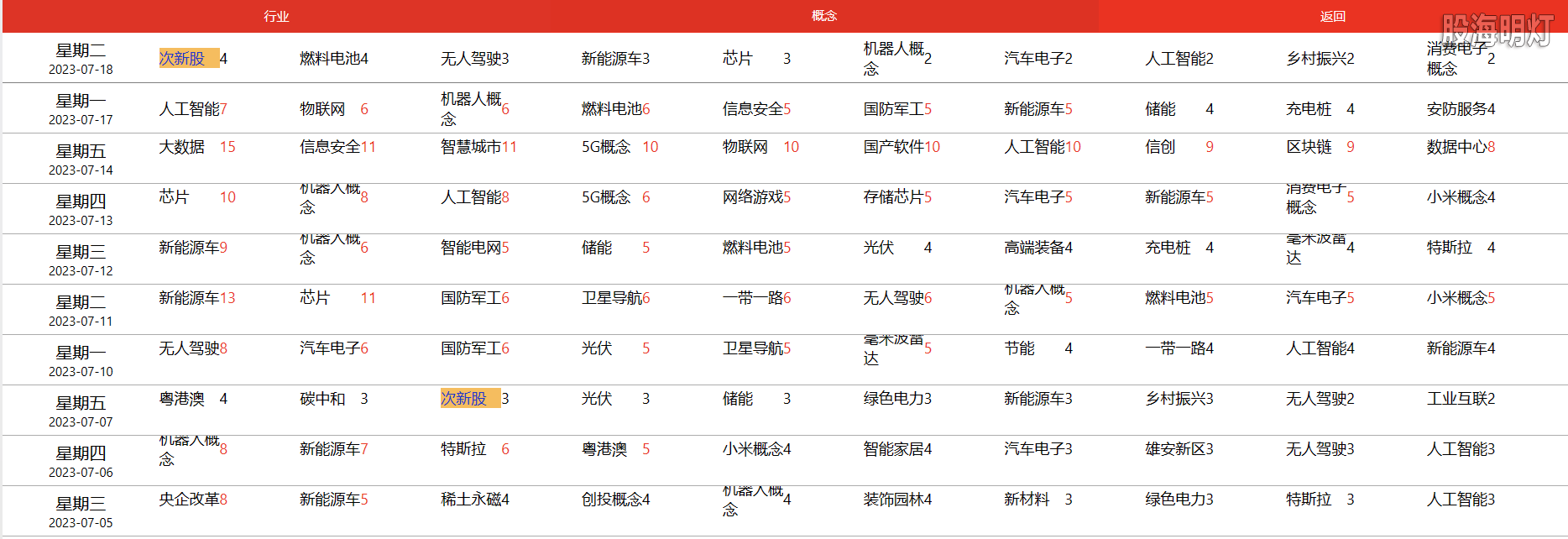Viewport: 1568px width, 539px height.
Task: Click the 网络游戏 concept link
Action: [x=753, y=197]
